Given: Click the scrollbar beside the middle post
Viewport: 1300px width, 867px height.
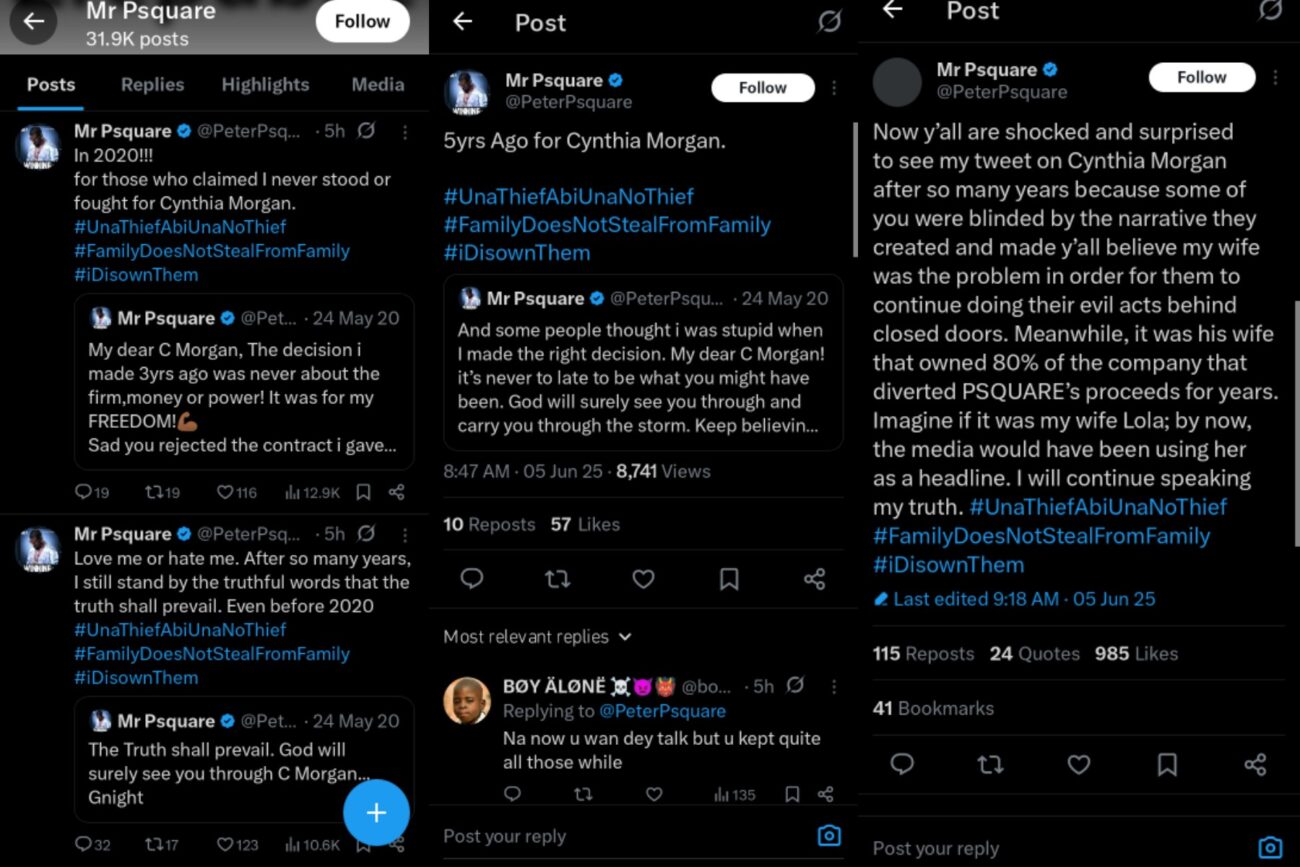Looking at the screenshot, I should point(853,190).
